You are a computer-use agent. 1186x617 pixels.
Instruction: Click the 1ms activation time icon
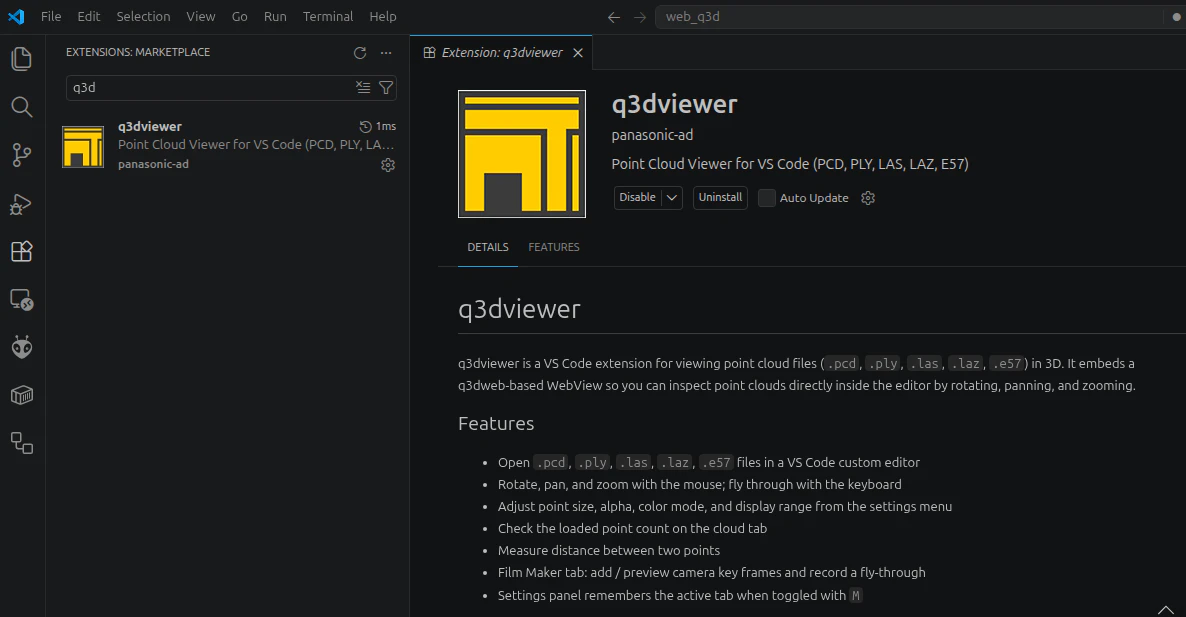pos(365,126)
